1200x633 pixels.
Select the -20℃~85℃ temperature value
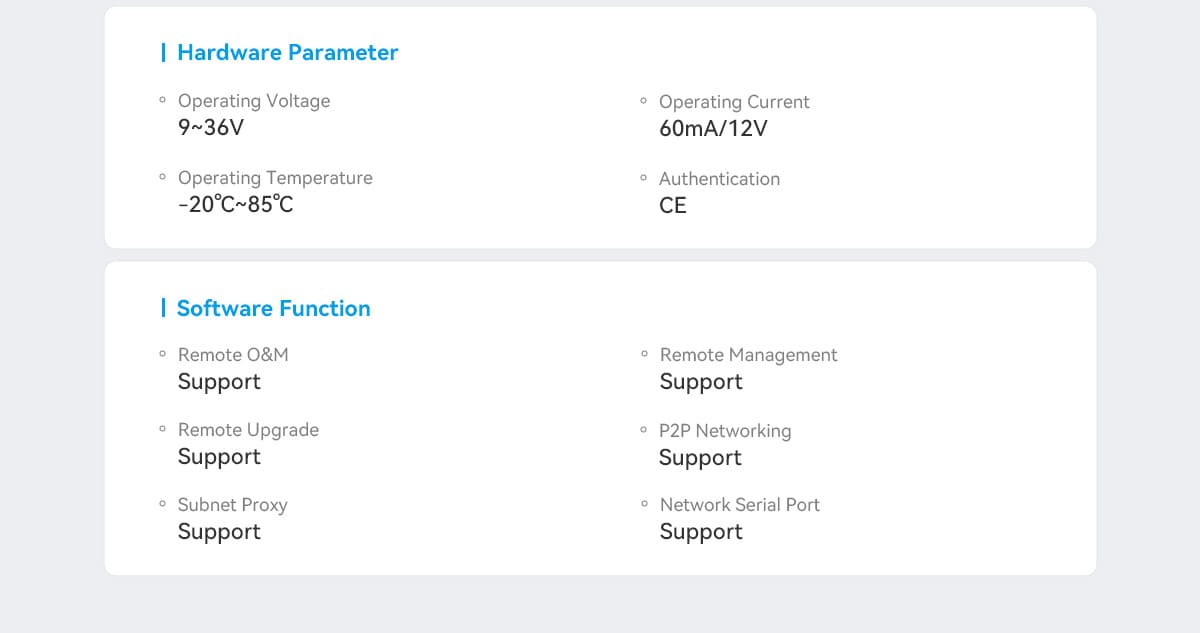(x=235, y=205)
